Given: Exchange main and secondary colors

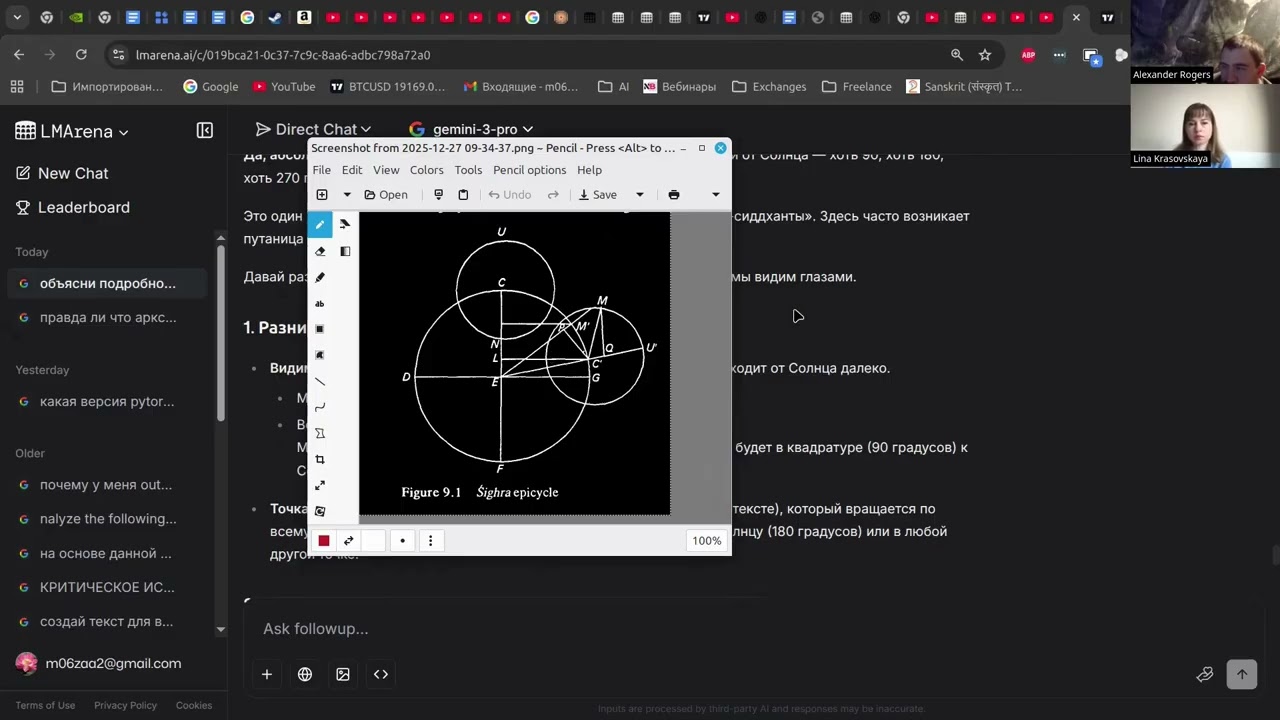Looking at the screenshot, I should (348, 541).
